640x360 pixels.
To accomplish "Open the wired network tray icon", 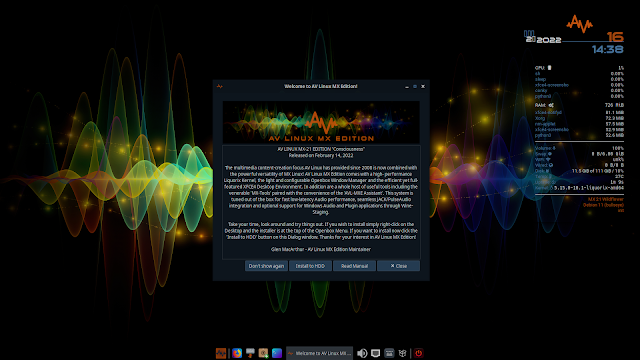I will pos(376,353).
